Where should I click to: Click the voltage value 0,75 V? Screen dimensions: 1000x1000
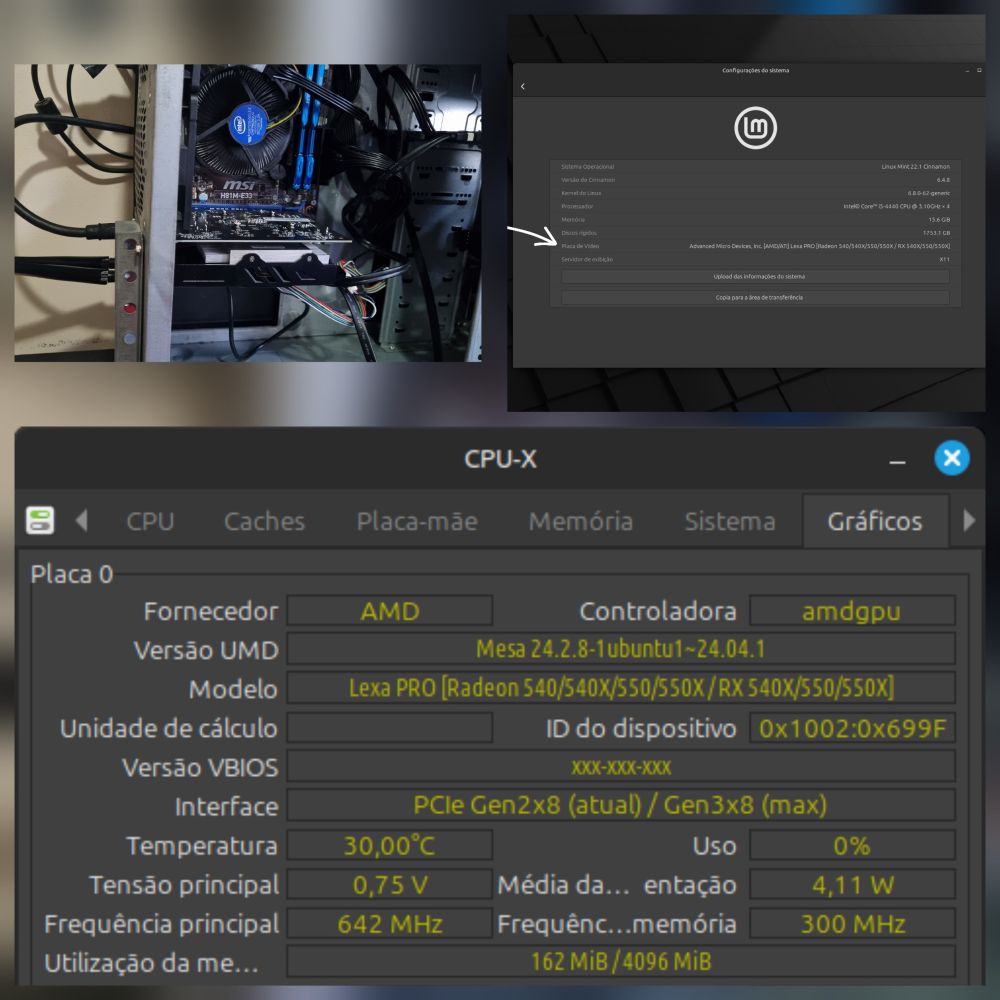390,885
